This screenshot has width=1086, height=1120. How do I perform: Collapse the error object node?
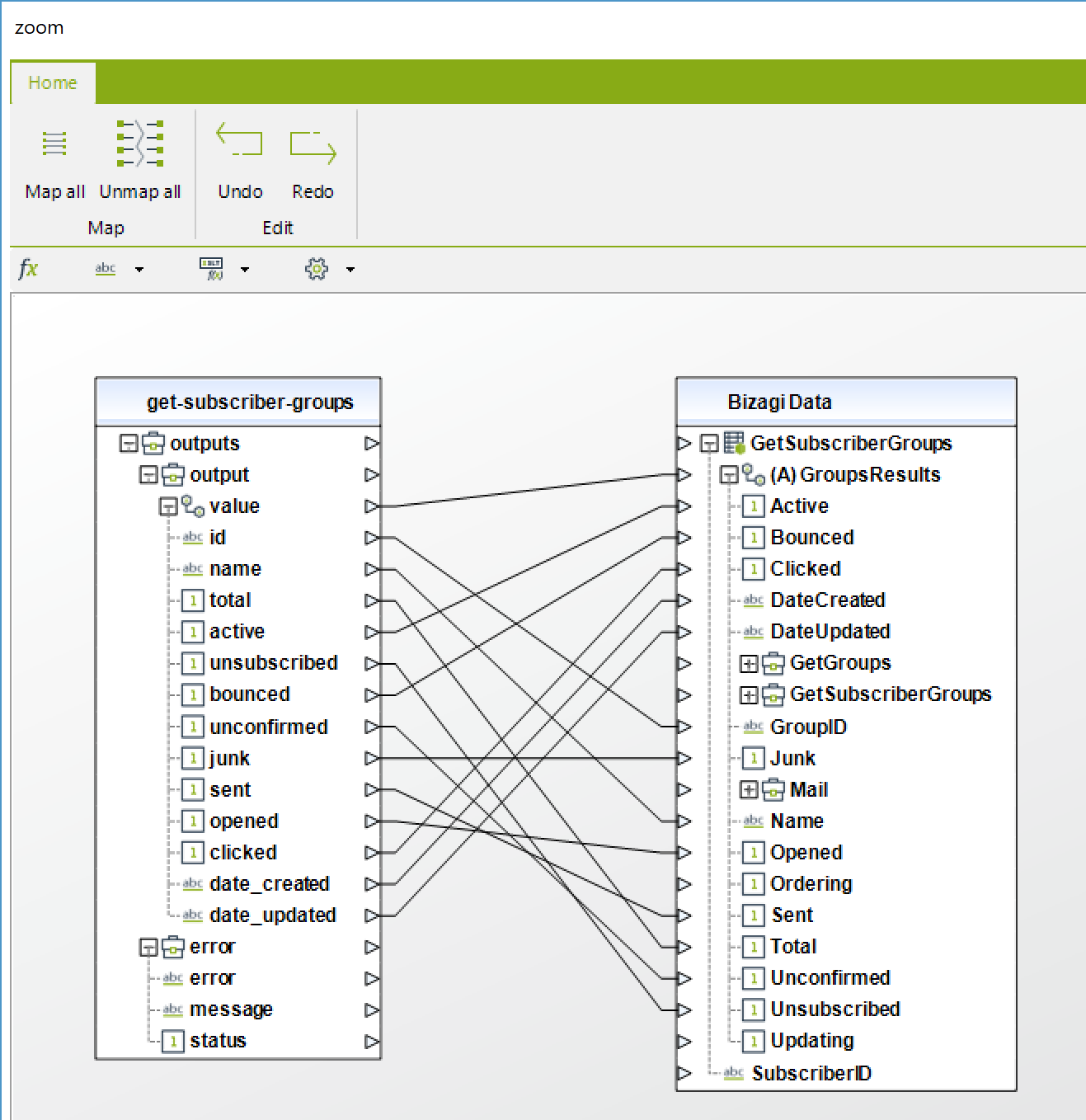tap(148, 947)
